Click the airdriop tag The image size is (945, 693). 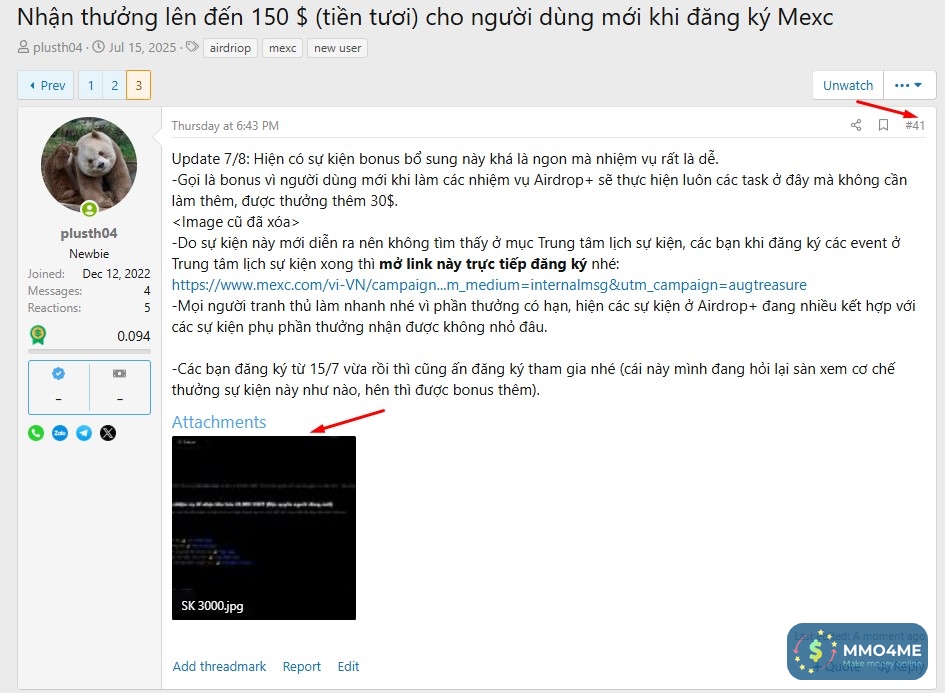point(230,48)
